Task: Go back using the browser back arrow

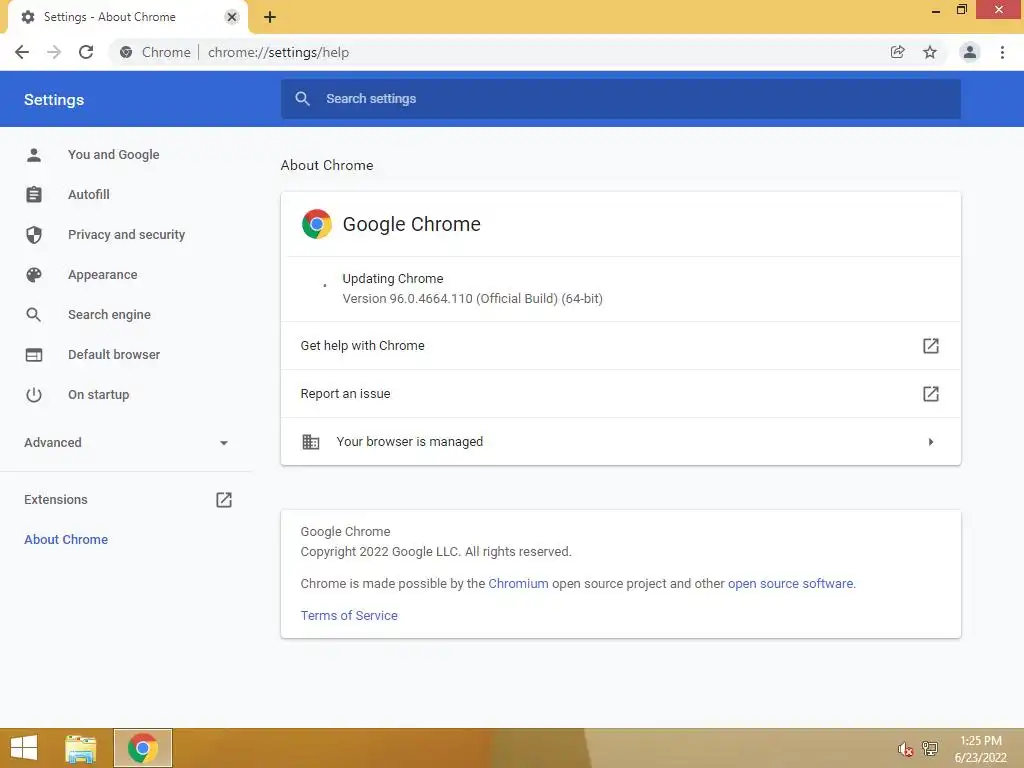Action: pyautogui.click(x=22, y=52)
